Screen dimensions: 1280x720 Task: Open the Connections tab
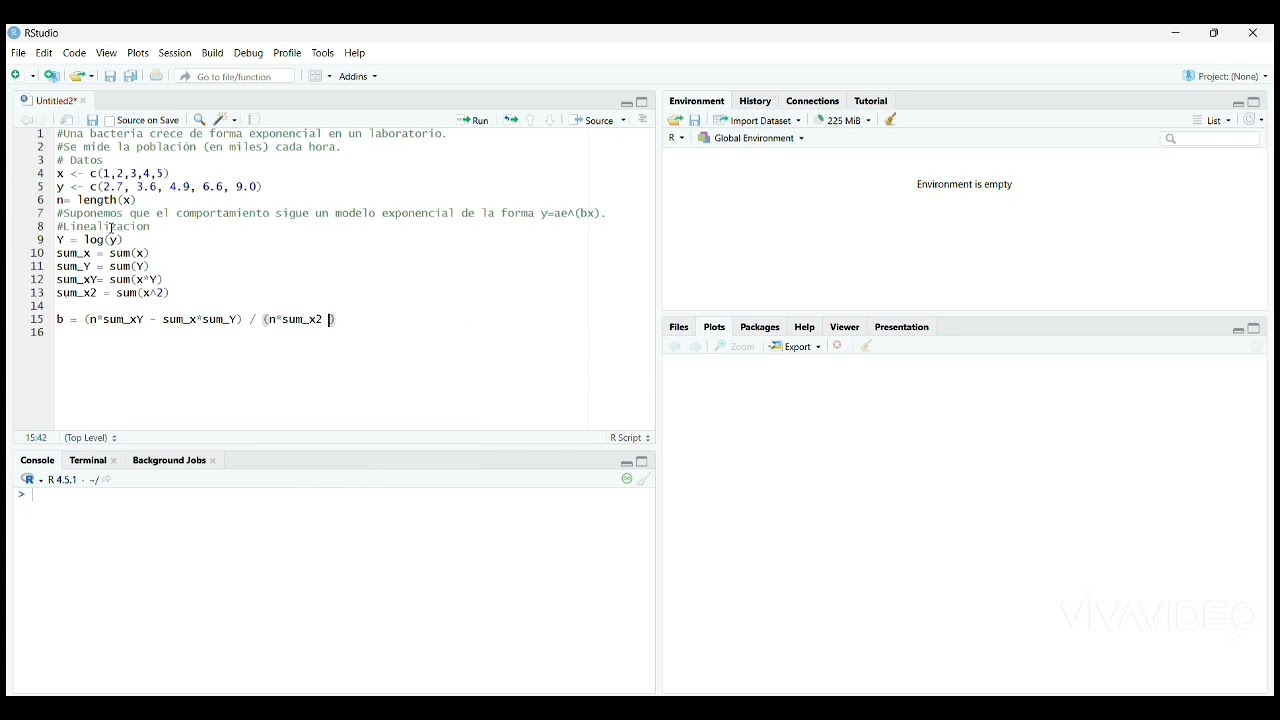813,101
